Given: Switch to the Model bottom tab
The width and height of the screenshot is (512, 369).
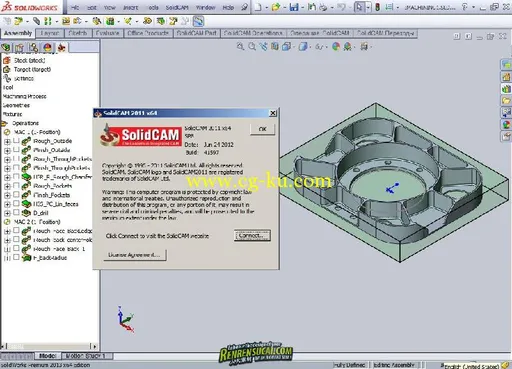Looking at the screenshot, I should pos(48,356).
